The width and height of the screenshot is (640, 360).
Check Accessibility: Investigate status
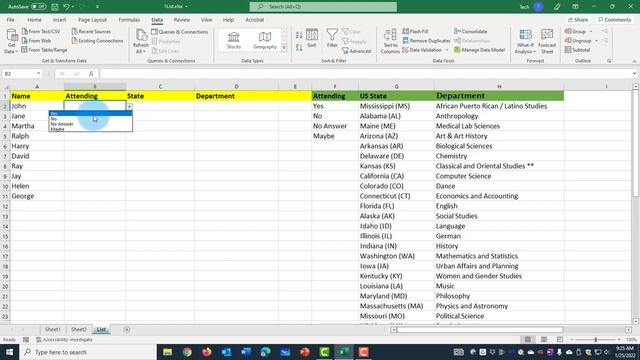click(x=64, y=340)
